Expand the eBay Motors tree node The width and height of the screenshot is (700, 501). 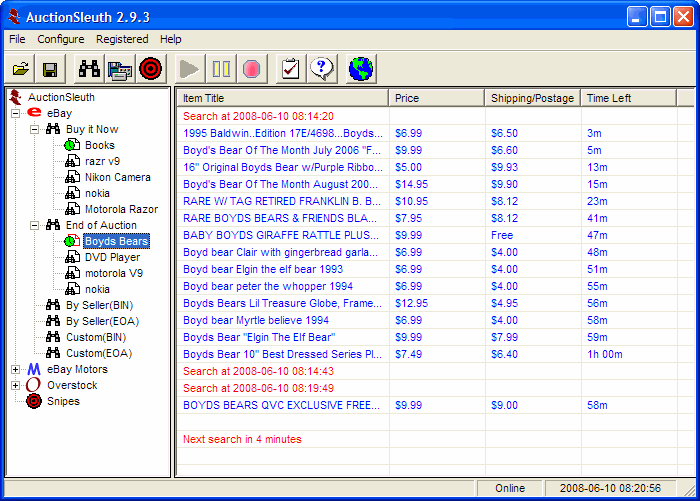click(x=16, y=369)
